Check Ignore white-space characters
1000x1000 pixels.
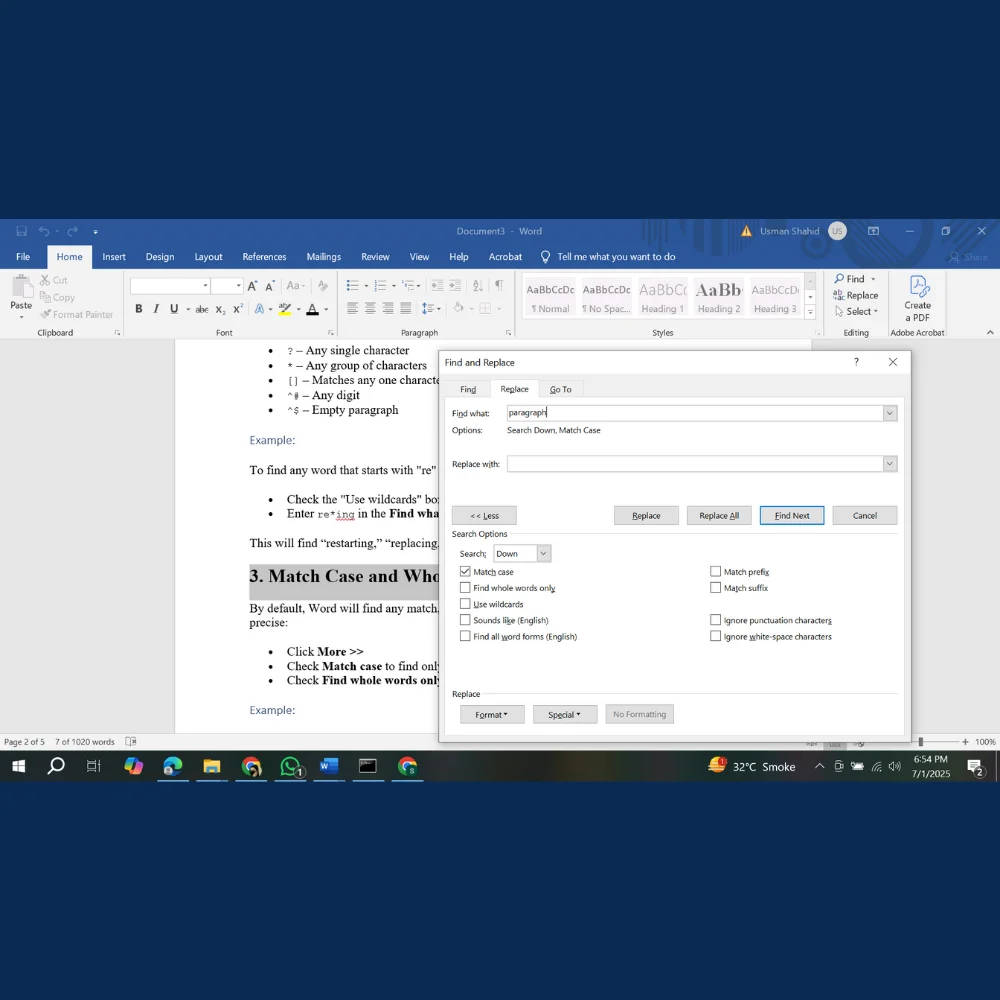[716, 636]
